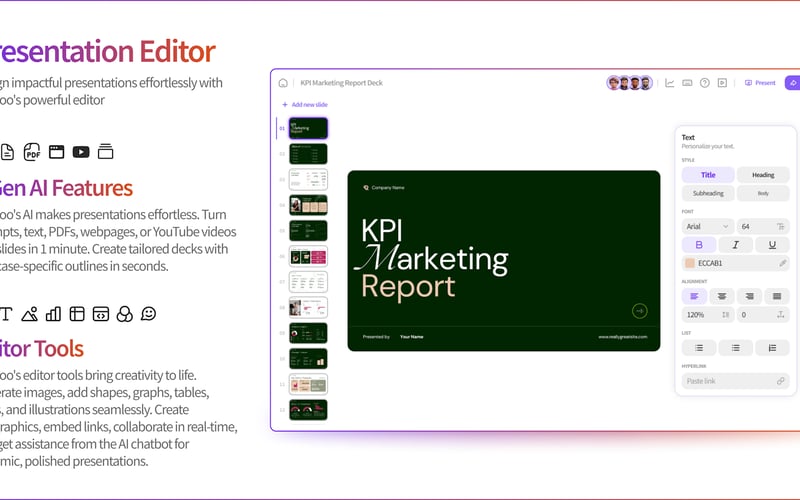Image resolution: width=800 pixels, height=500 pixels.
Task: Click the table grid icon
Action: (x=77, y=314)
